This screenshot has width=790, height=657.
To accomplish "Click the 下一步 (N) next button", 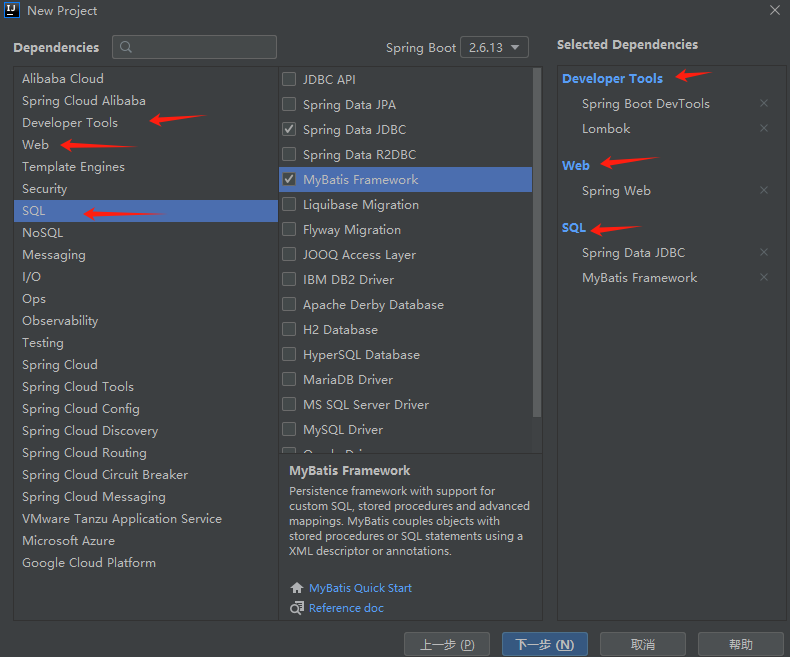I will [545, 644].
